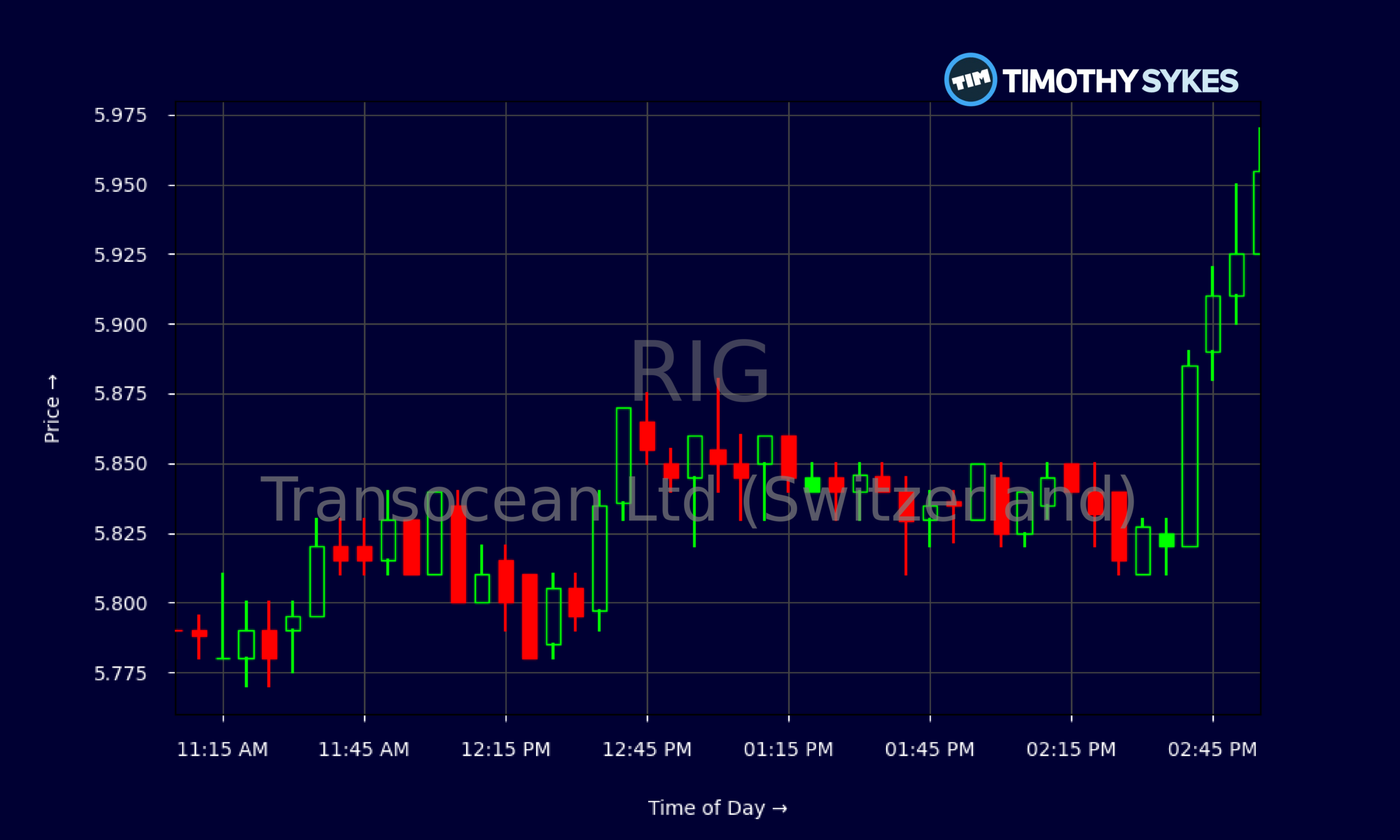
Task: Click the TIM circular logo icon
Action: tap(971, 79)
